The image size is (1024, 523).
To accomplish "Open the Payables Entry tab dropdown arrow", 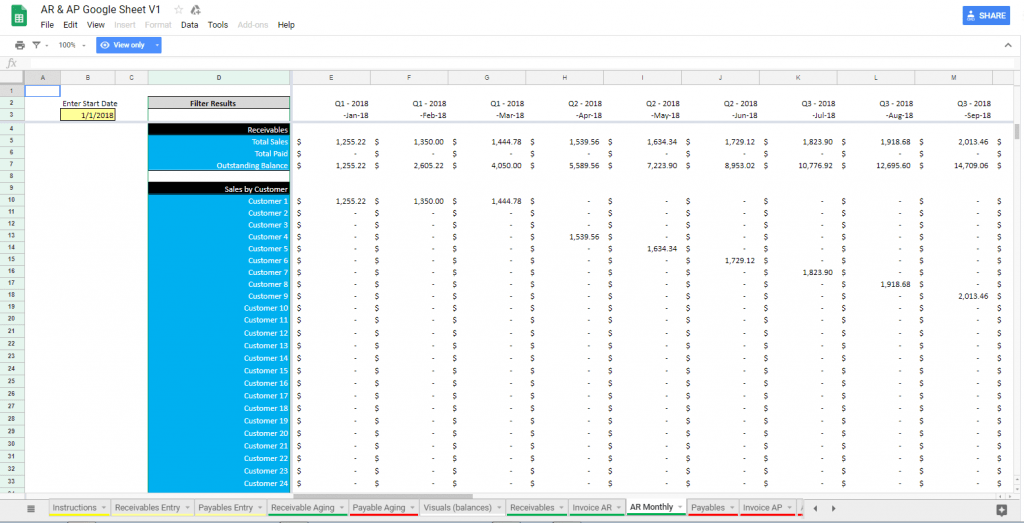I will [261, 507].
